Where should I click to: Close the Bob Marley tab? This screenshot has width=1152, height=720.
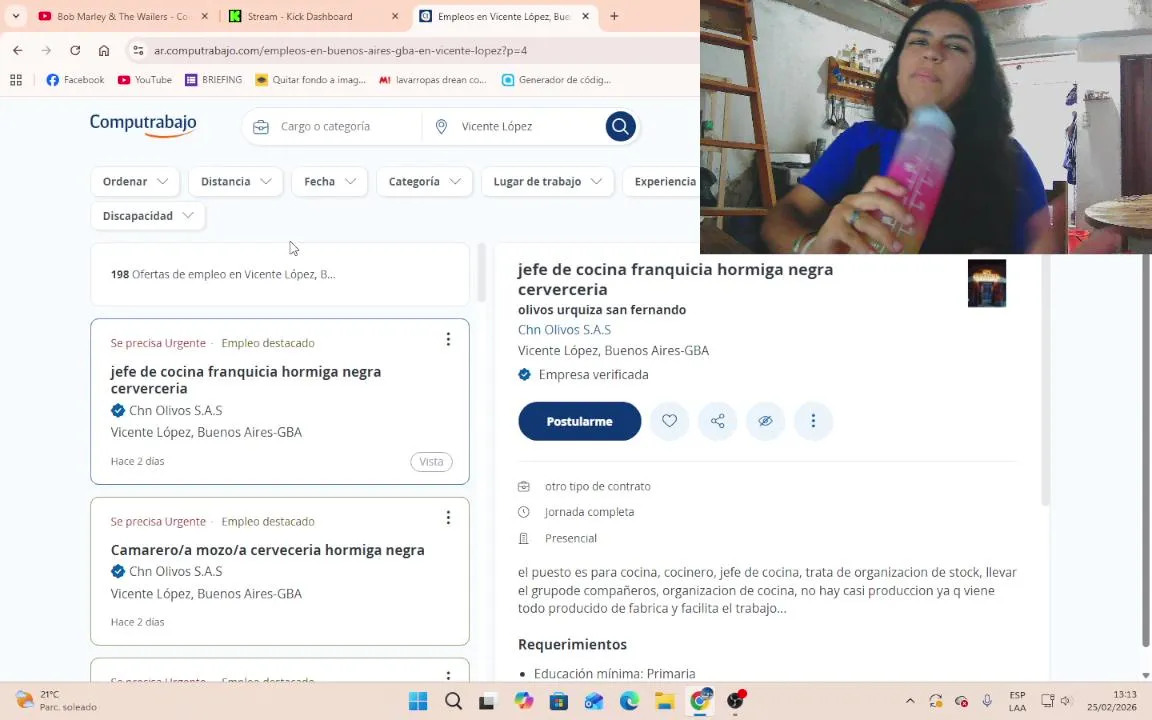205,16
